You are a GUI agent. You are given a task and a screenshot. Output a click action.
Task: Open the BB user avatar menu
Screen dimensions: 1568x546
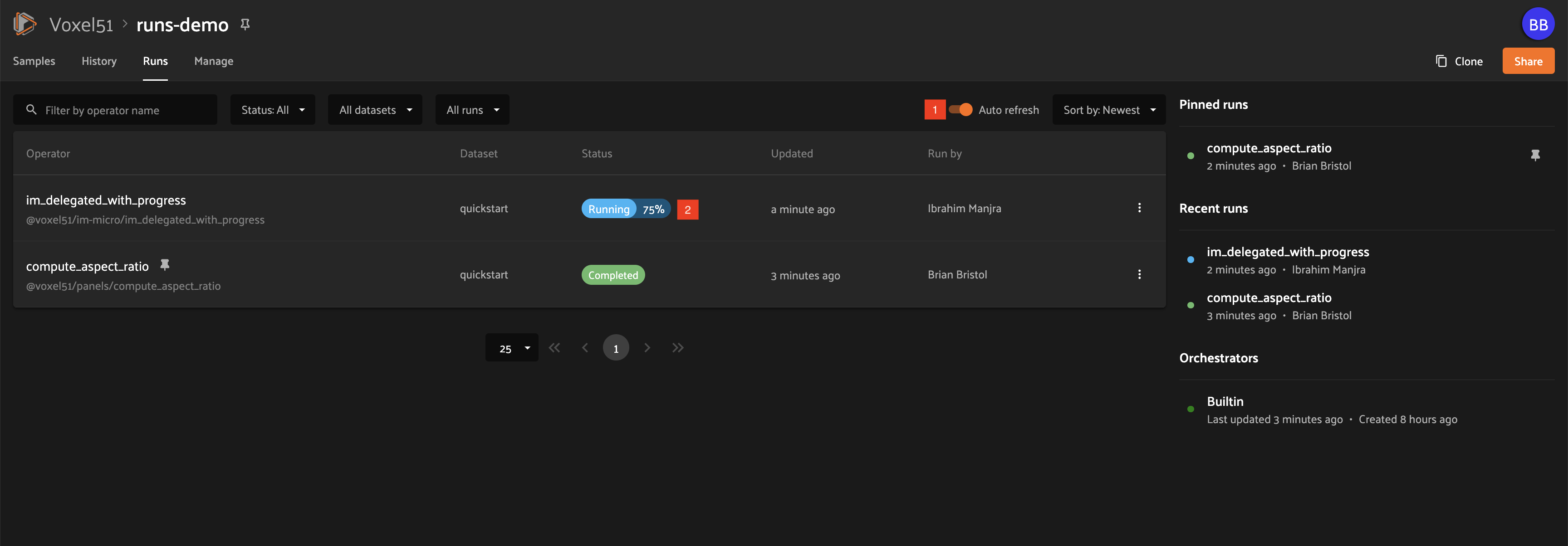click(1538, 24)
